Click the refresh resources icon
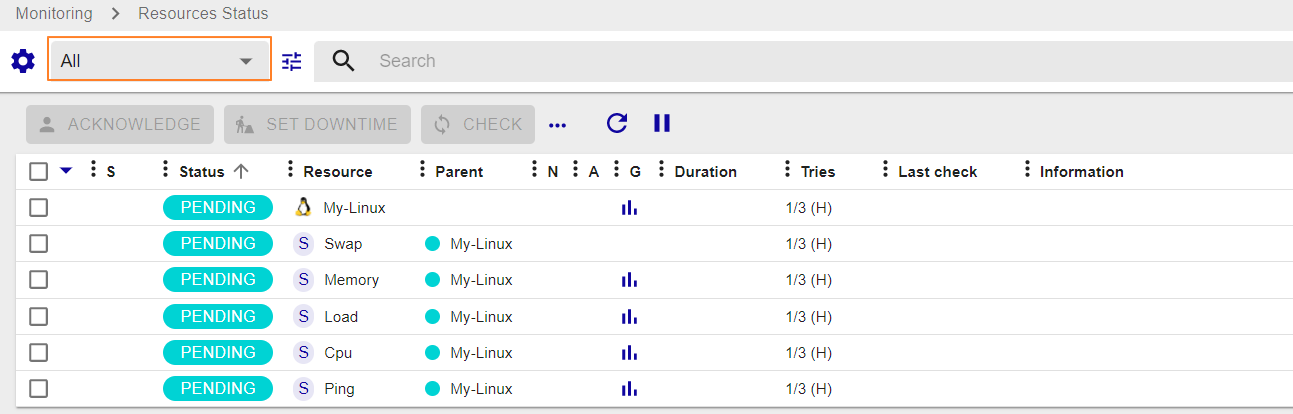This screenshot has width=1293, height=414. click(617, 124)
